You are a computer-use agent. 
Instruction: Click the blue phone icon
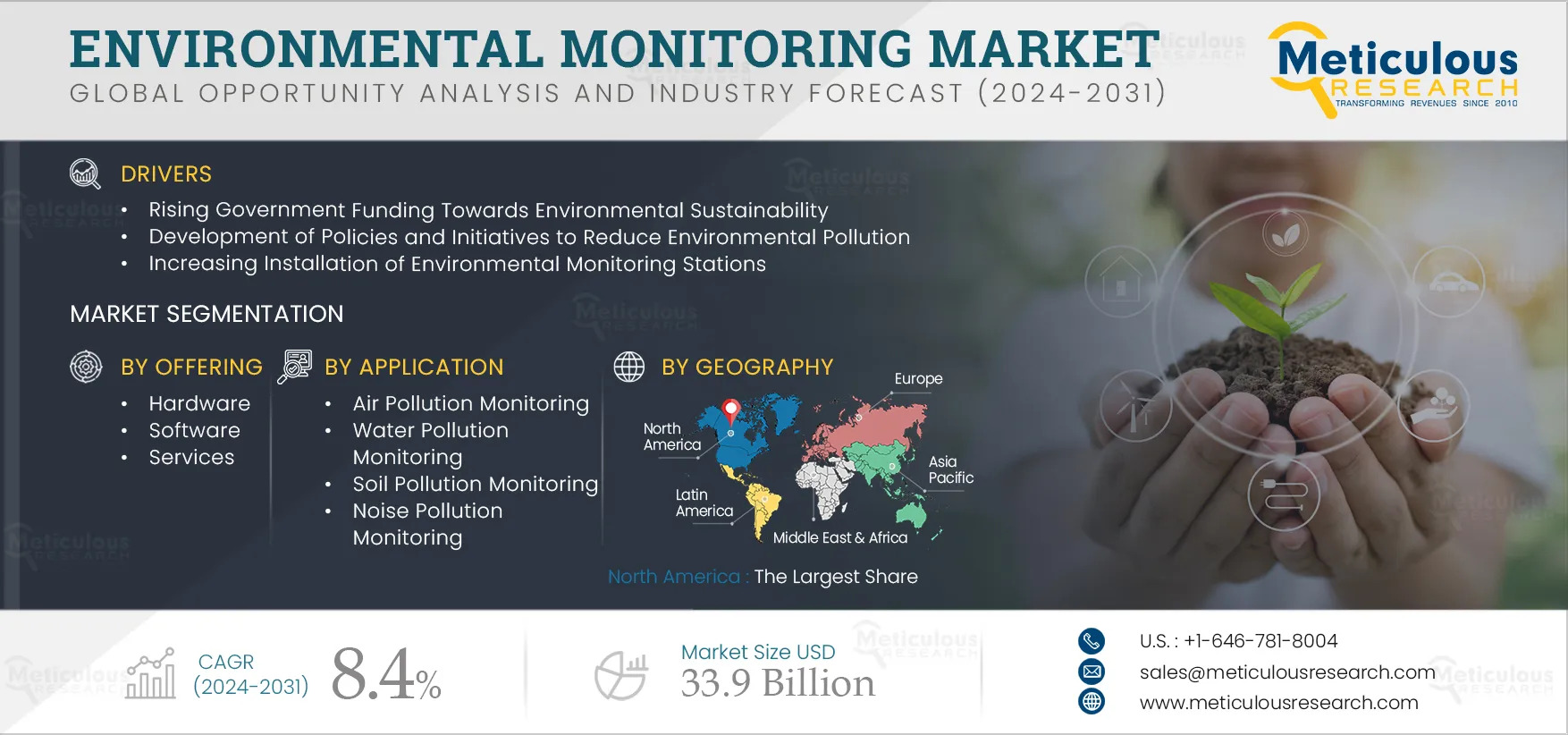pos(1092,641)
